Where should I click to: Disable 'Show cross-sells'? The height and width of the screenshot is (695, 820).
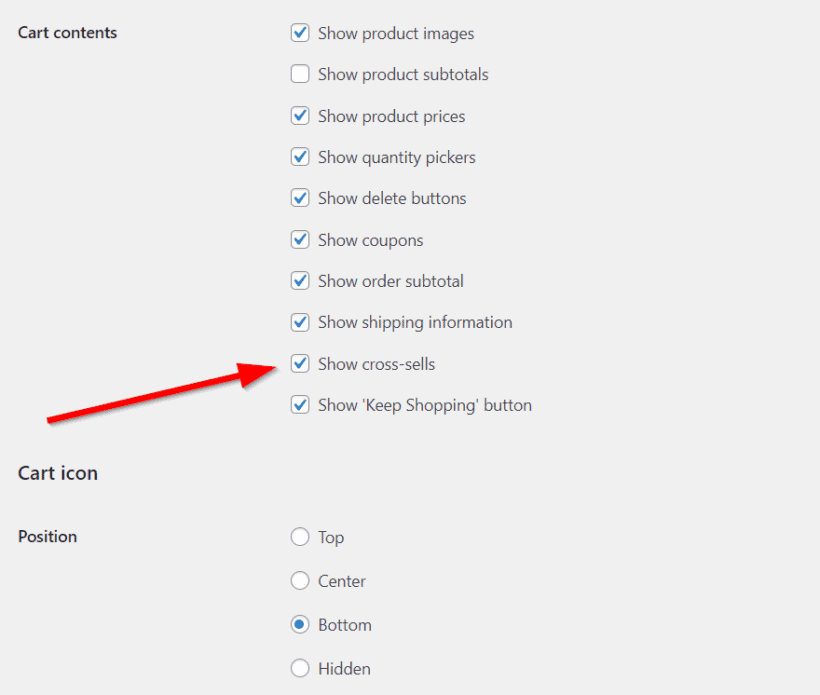coord(300,363)
